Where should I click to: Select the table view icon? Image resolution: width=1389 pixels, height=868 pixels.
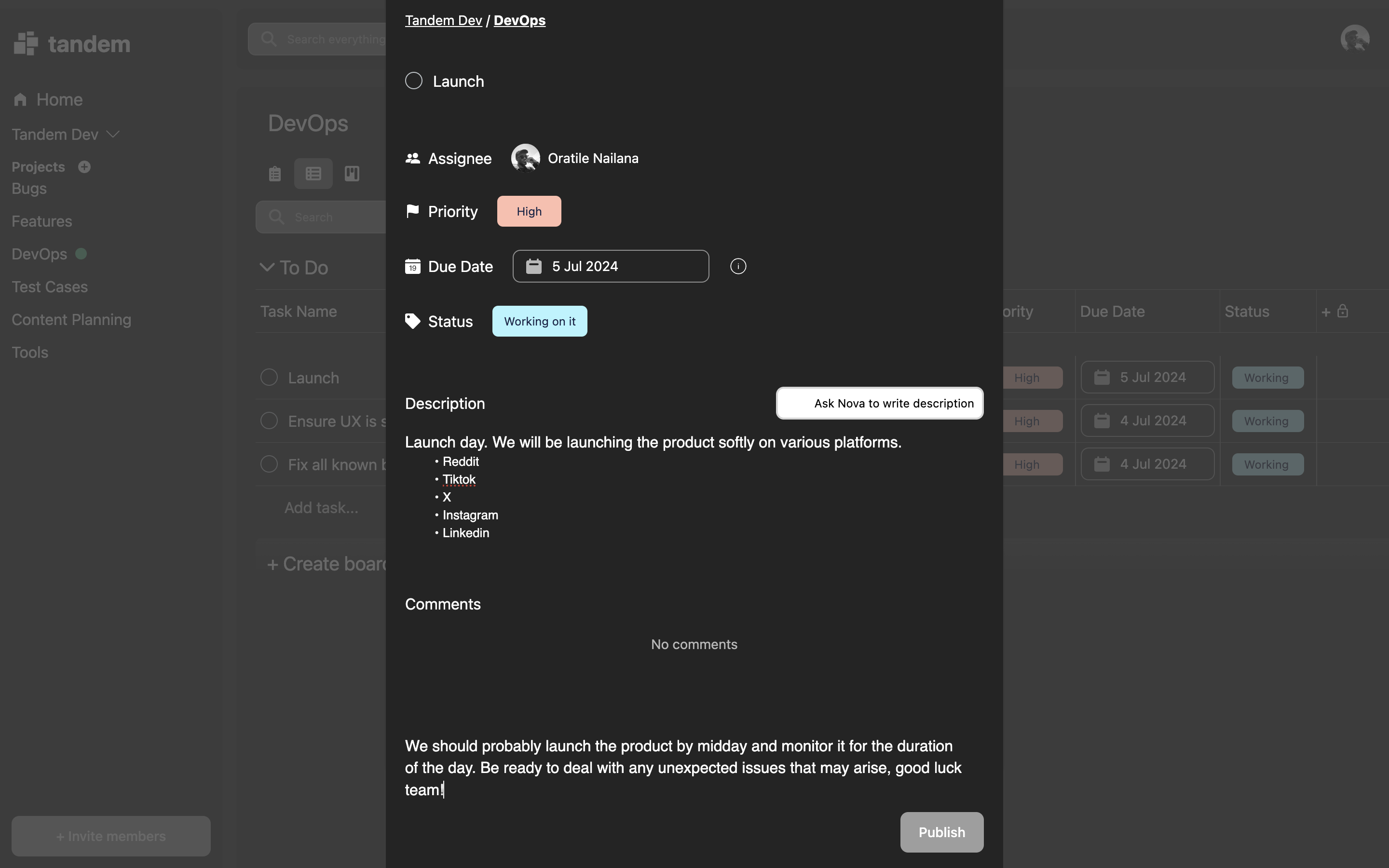[x=313, y=174]
